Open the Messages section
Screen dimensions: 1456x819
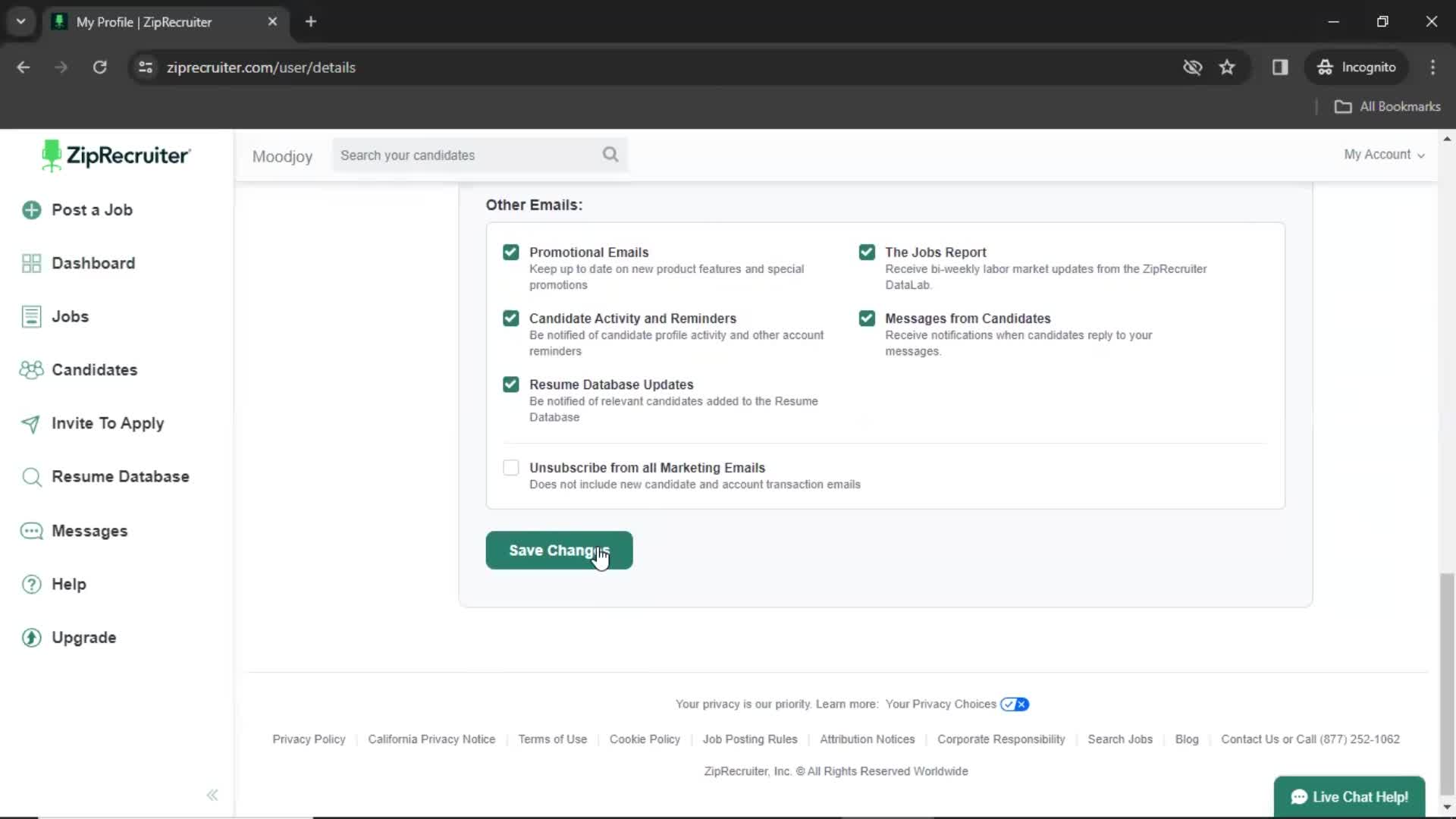coord(89,530)
